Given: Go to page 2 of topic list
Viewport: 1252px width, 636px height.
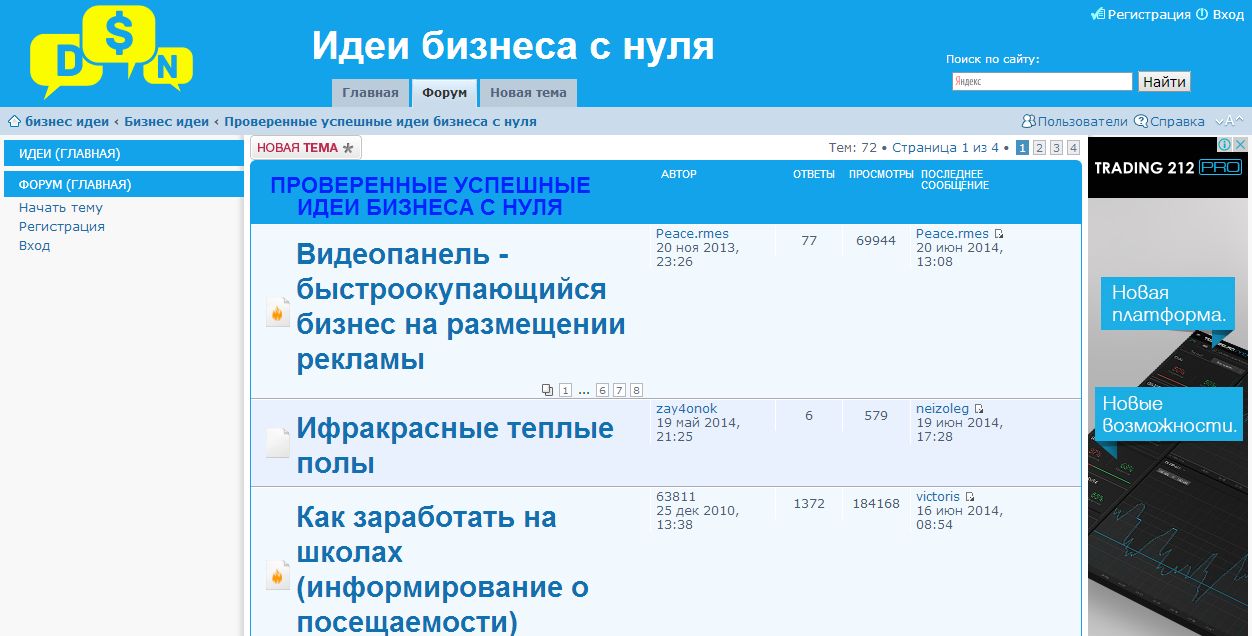Looking at the screenshot, I should coord(1039,148).
